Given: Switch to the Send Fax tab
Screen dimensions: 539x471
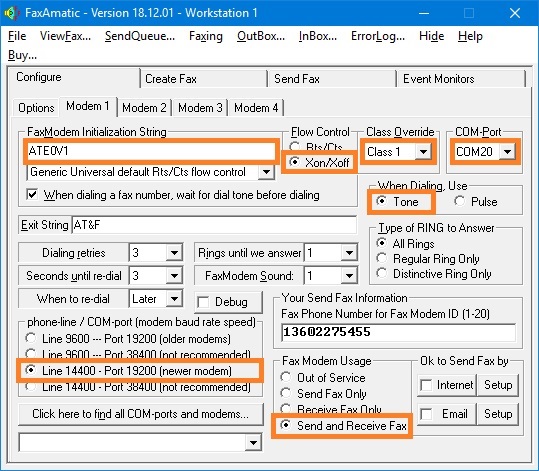Looking at the screenshot, I should pos(332,79).
